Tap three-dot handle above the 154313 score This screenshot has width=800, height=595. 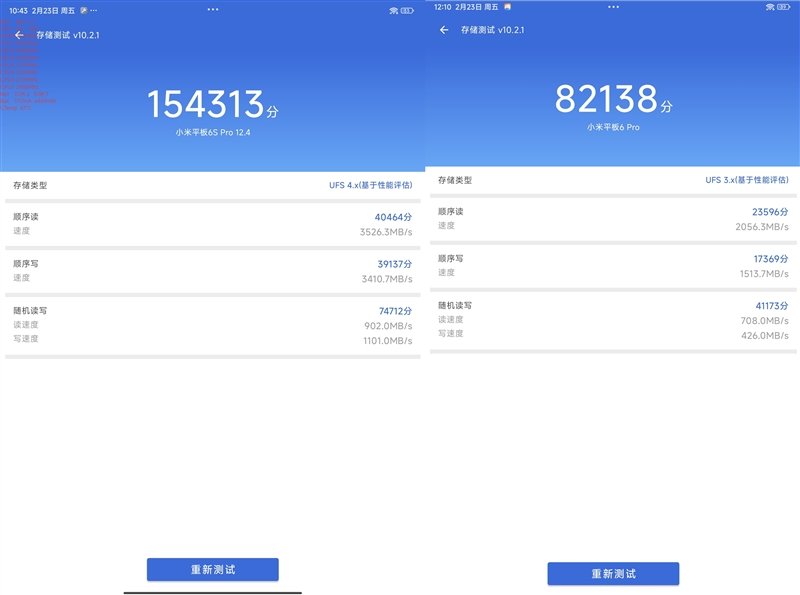[x=212, y=9]
